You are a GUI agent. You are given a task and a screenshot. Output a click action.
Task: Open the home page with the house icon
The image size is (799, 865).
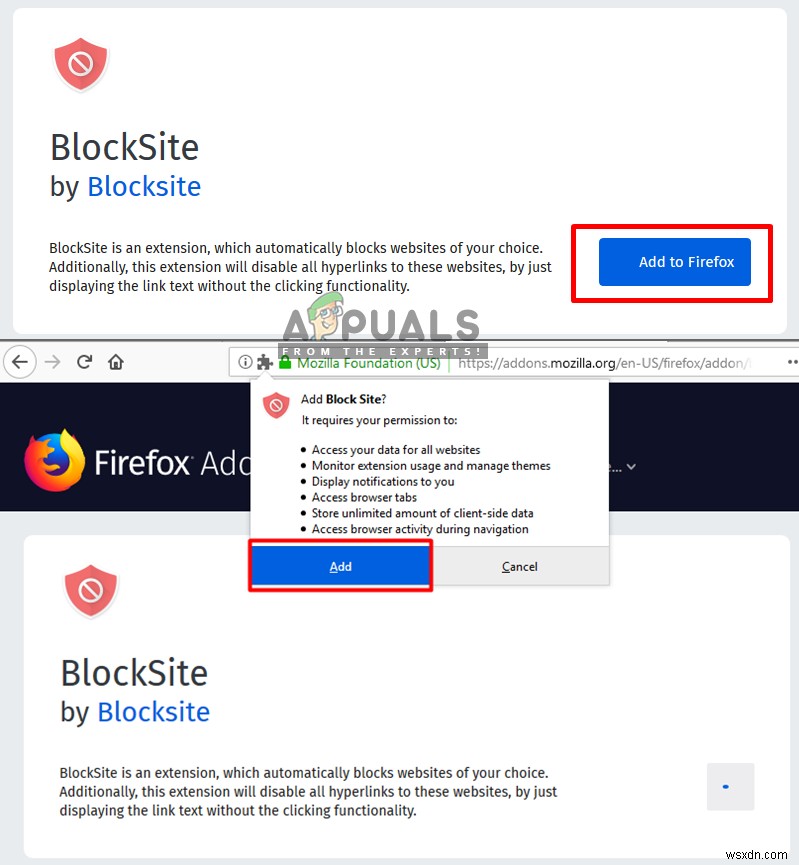tap(116, 362)
